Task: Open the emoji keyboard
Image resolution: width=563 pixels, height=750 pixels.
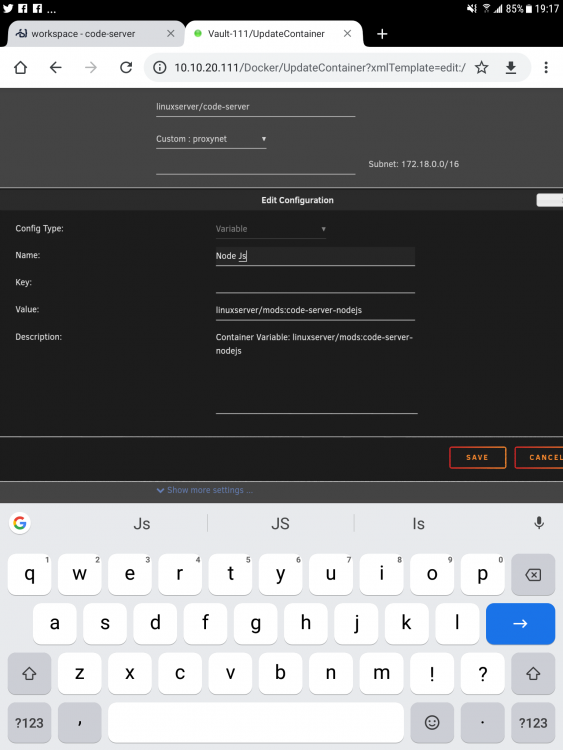Action: pyautogui.click(x=432, y=723)
